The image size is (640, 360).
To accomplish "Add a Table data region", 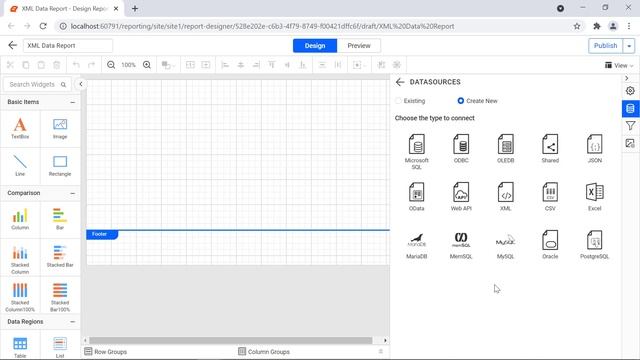I will (x=20, y=347).
